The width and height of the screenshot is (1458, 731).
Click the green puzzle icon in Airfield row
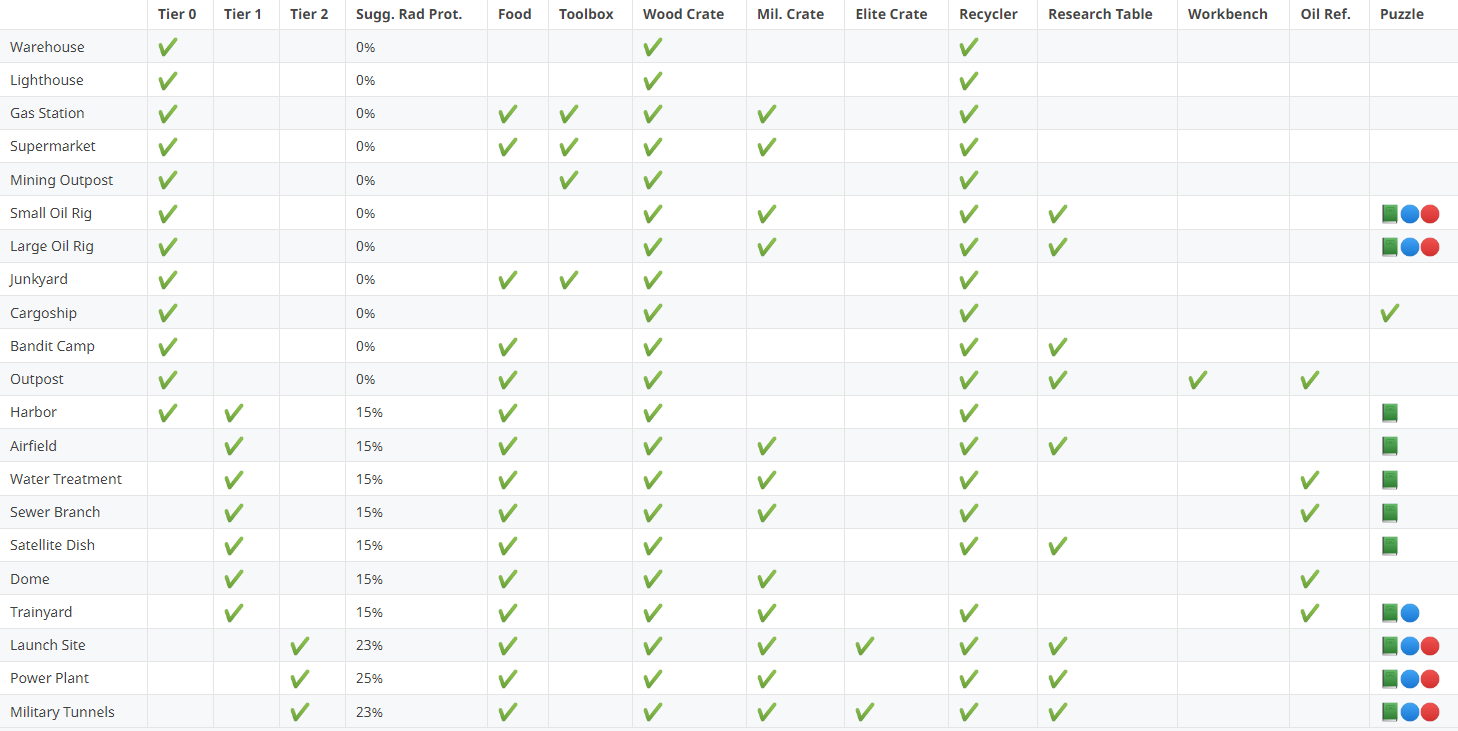coord(1389,446)
